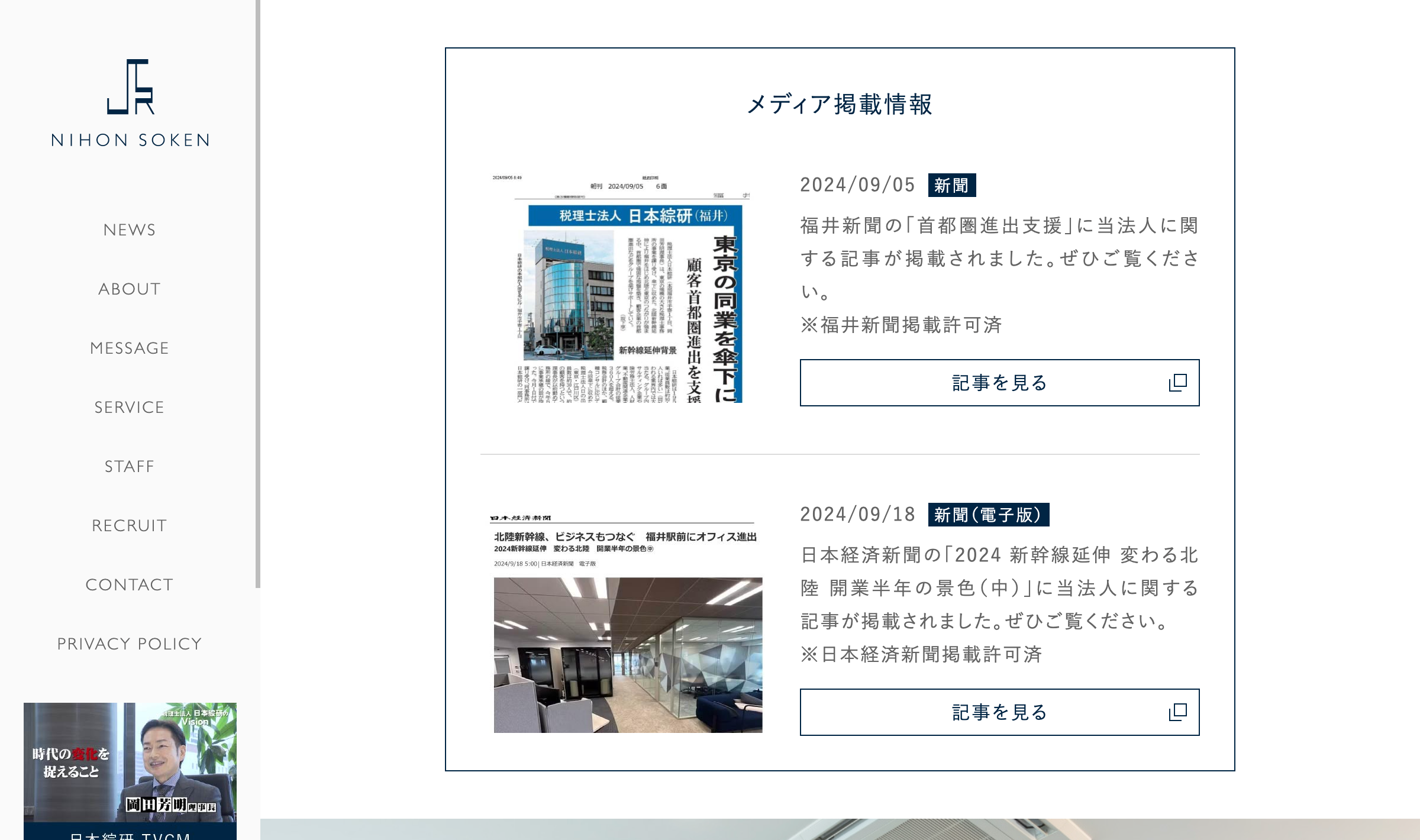Open the RECRUIT menu link
Screen dimensions: 1420x840
130,525
